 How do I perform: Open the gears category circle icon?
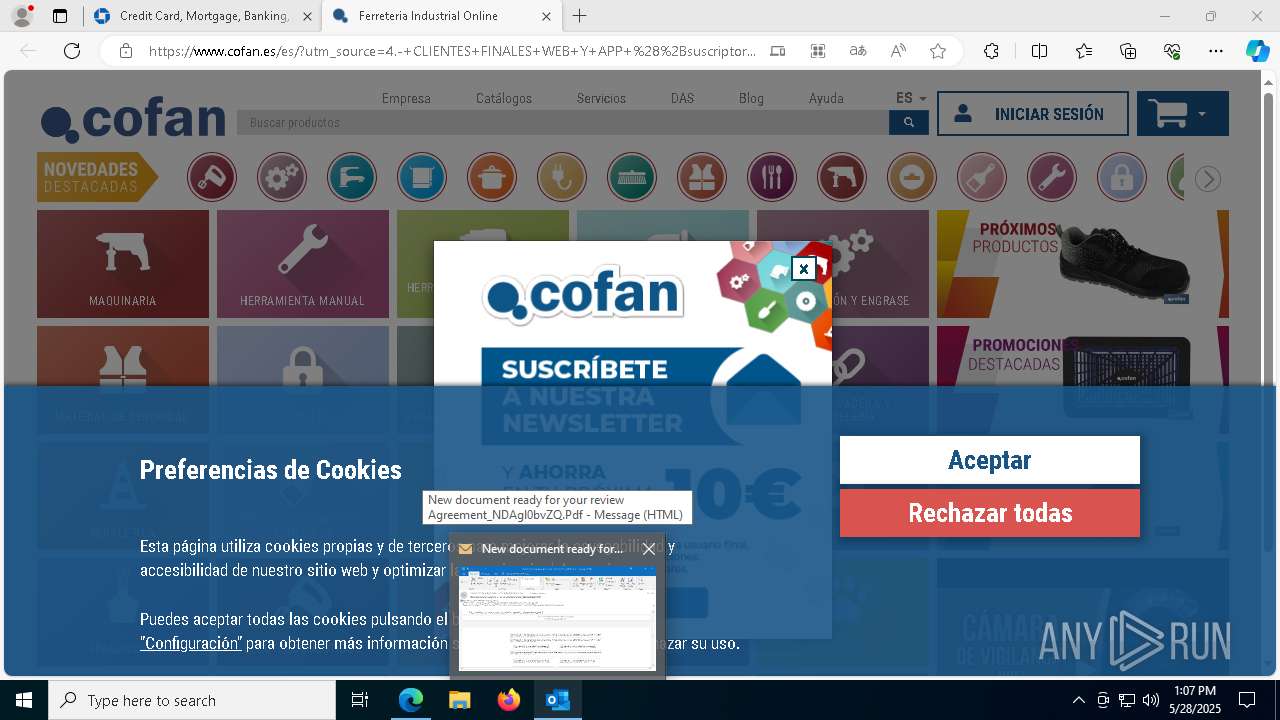pos(282,178)
